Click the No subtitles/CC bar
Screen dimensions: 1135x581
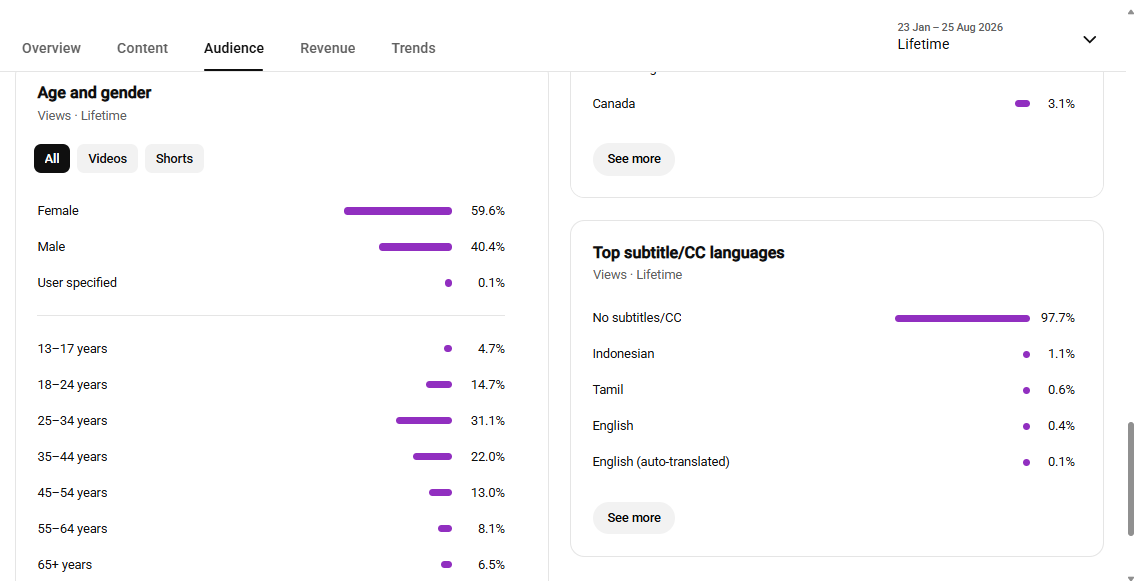pyautogui.click(x=962, y=318)
